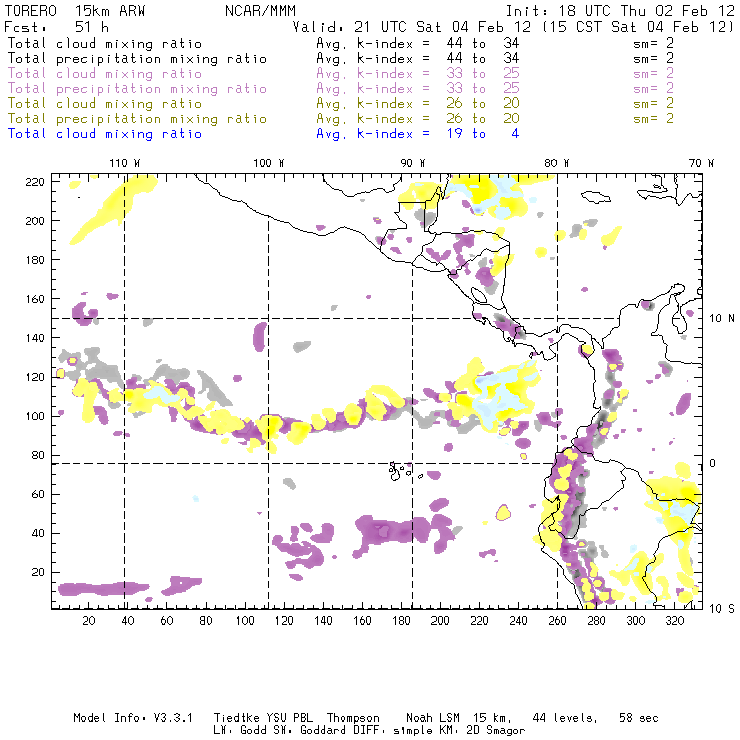740x740 pixels.
Task: Click 'Model Info: V3.3.1' footer text
Action: [133, 718]
